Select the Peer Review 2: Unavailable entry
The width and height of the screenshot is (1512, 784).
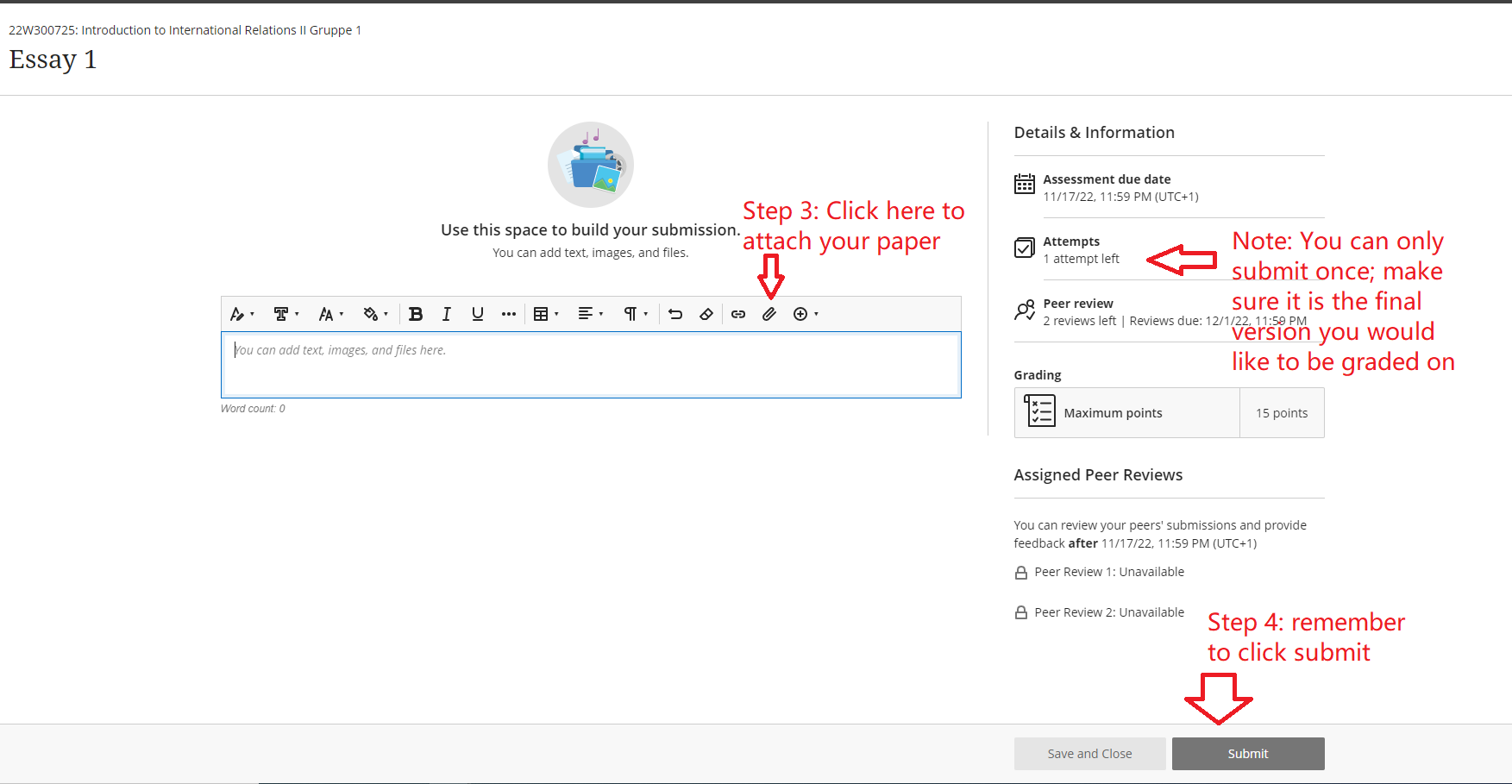pyautogui.click(x=1109, y=612)
